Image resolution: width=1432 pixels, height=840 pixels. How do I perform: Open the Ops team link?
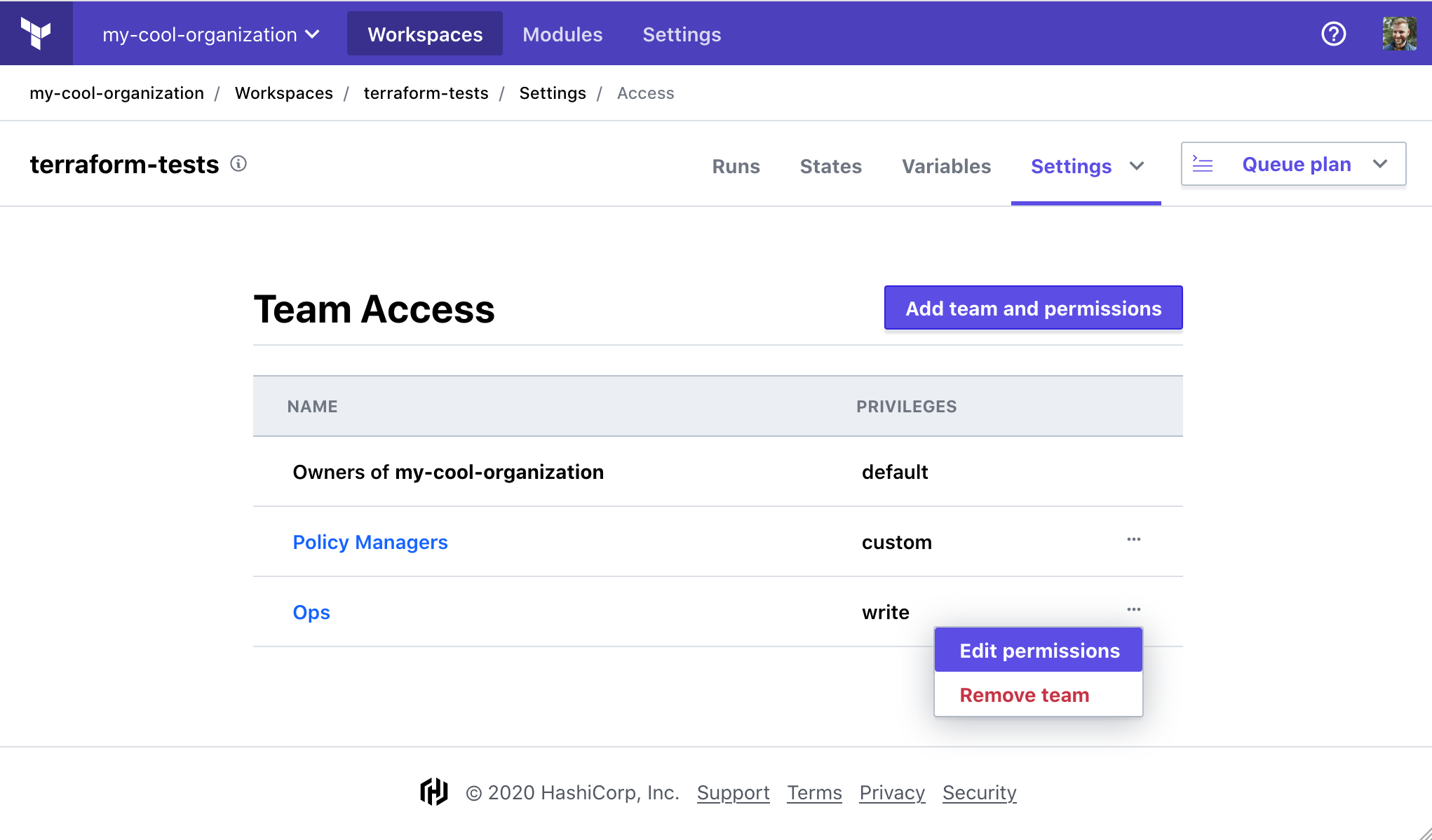click(311, 612)
